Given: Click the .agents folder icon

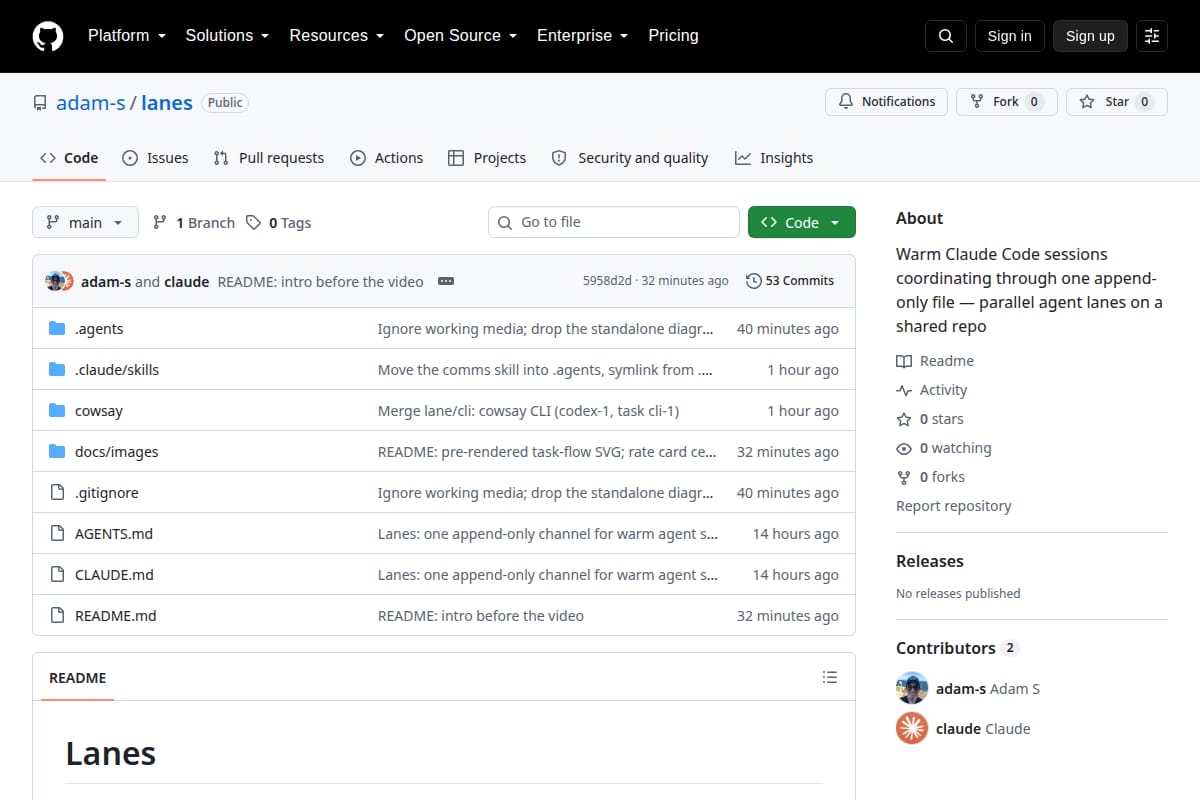Looking at the screenshot, I should (57, 329).
